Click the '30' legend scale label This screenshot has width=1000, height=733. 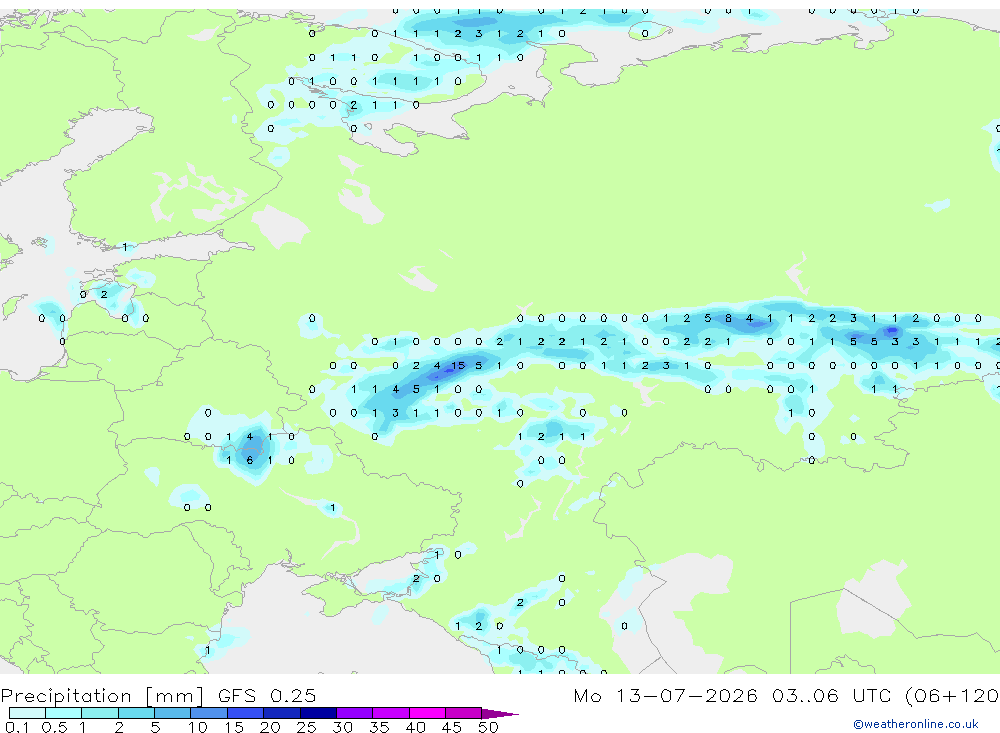coord(342,727)
